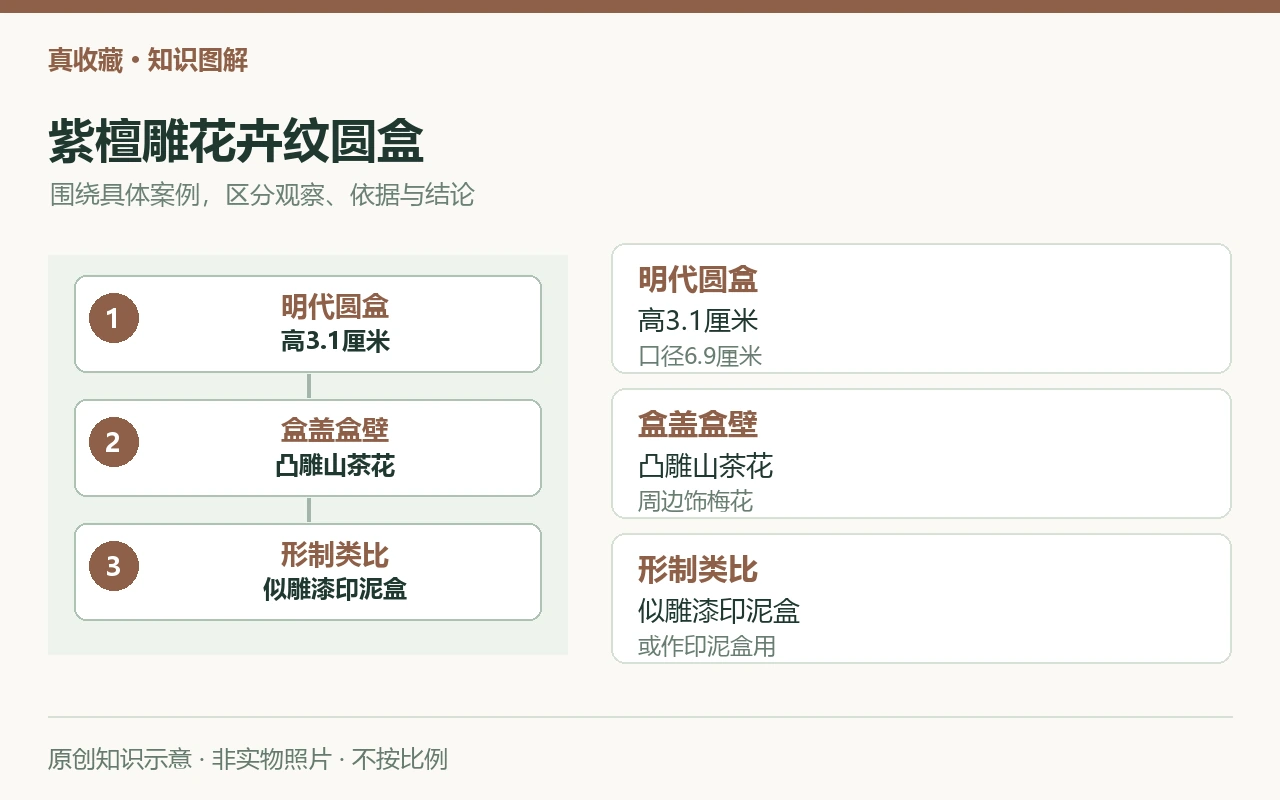Click 凸雕山茶花 line in right card
Viewport: 1280px width, 800px height.
coord(705,466)
